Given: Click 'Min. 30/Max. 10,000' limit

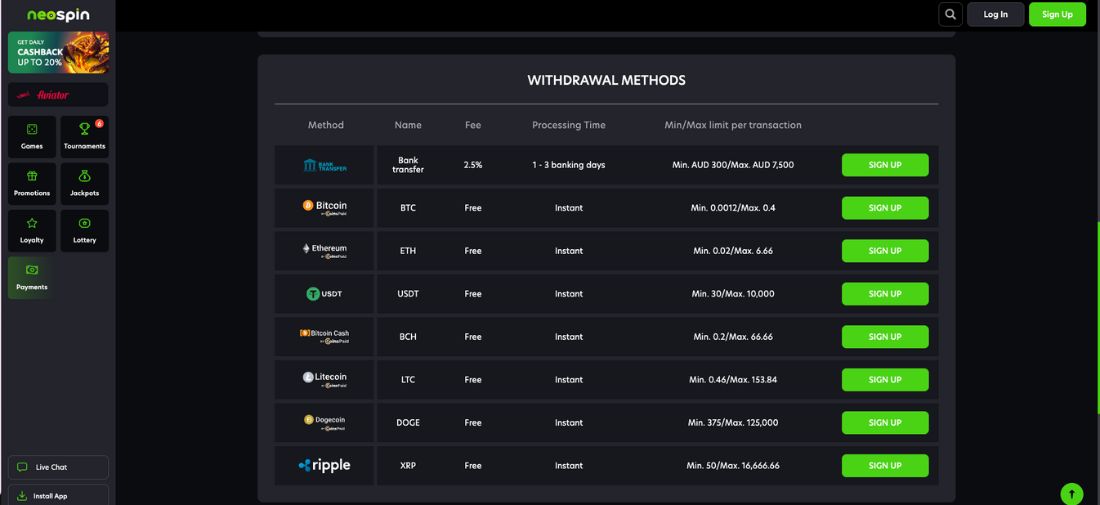Looking at the screenshot, I should [733, 294].
